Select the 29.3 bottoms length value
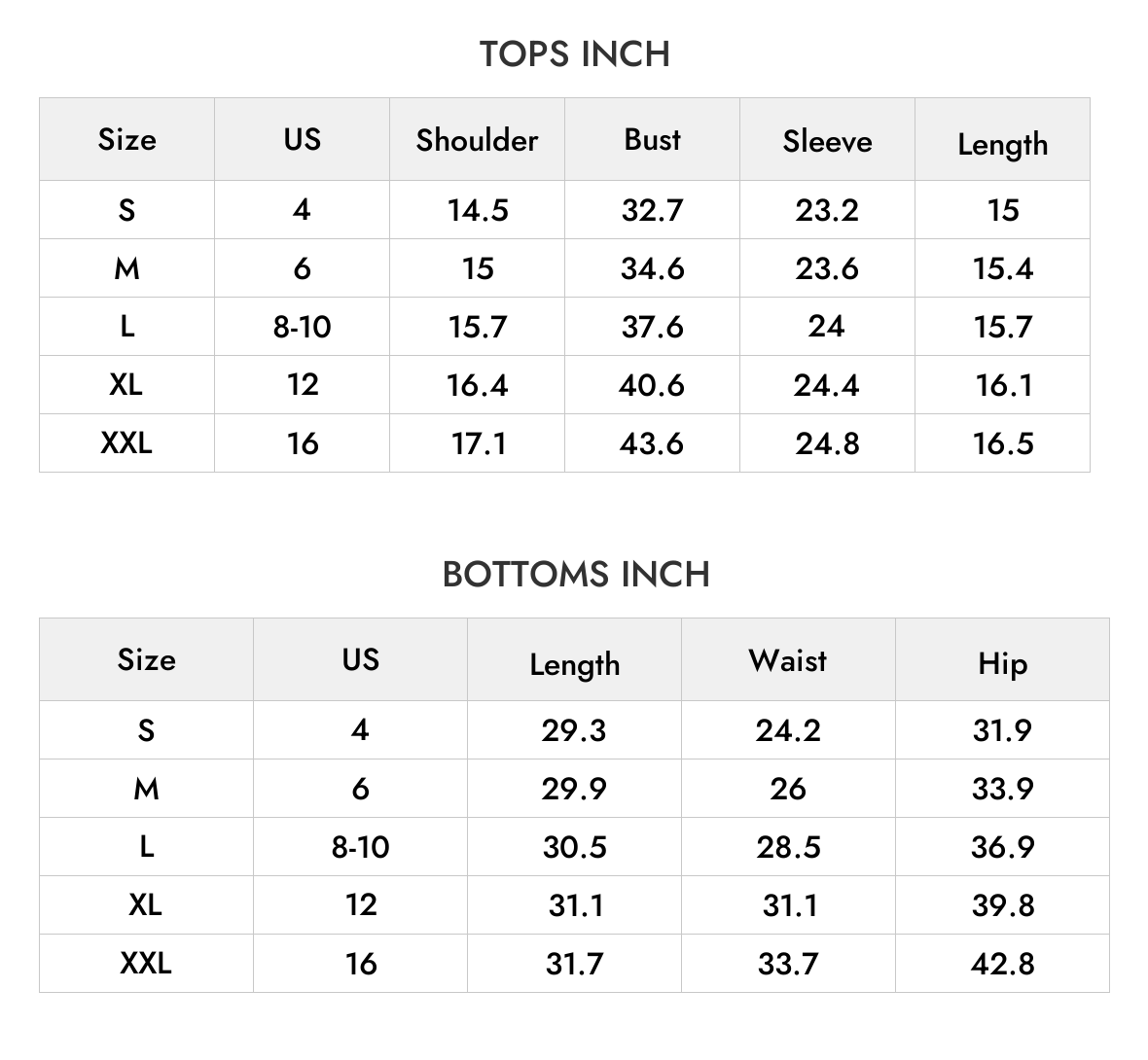The height and width of the screenshot is (1060, 1148). pyautogui.click(x=575, y=730)
